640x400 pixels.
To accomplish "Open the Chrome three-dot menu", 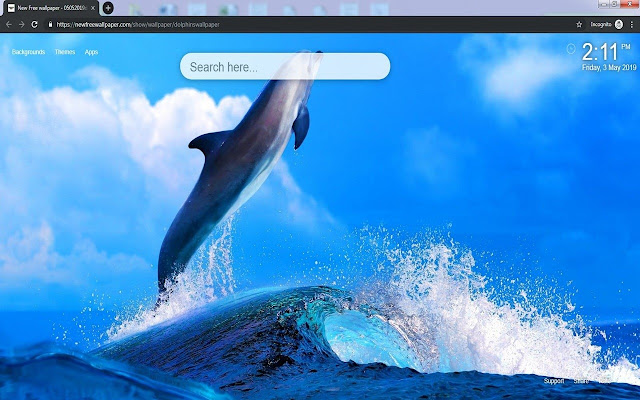I will point(632,24).
